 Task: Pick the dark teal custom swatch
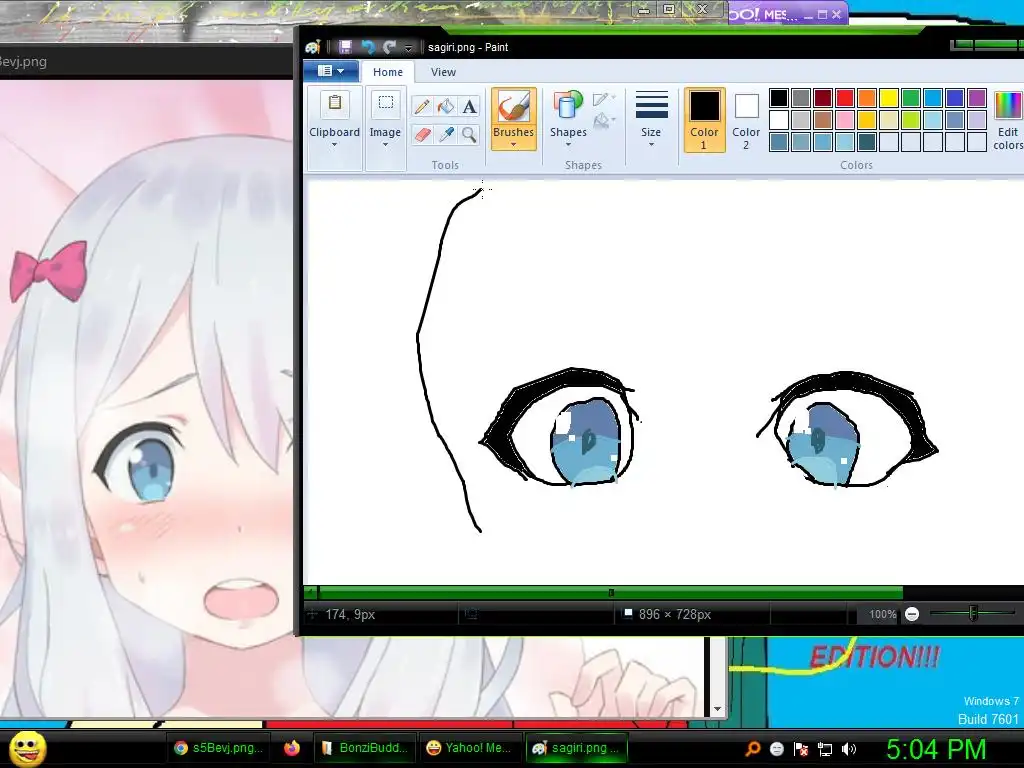867,142
